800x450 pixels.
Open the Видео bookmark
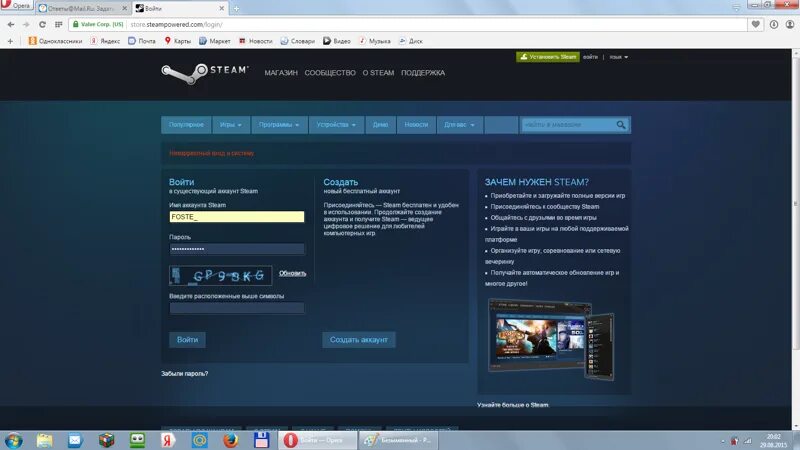click(x=337, y=41)
